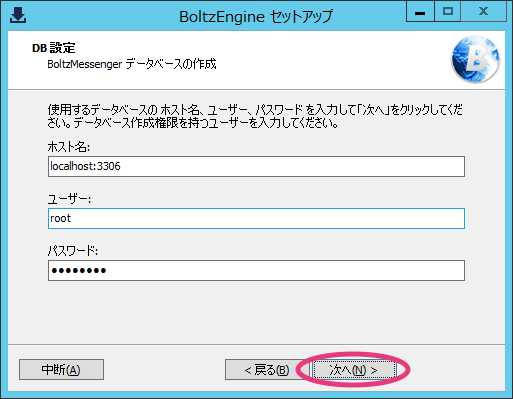Viewport: 513px width, 399px height.
Task: Proceed with the 次へ(N) > button
Action: click(354, 369)
